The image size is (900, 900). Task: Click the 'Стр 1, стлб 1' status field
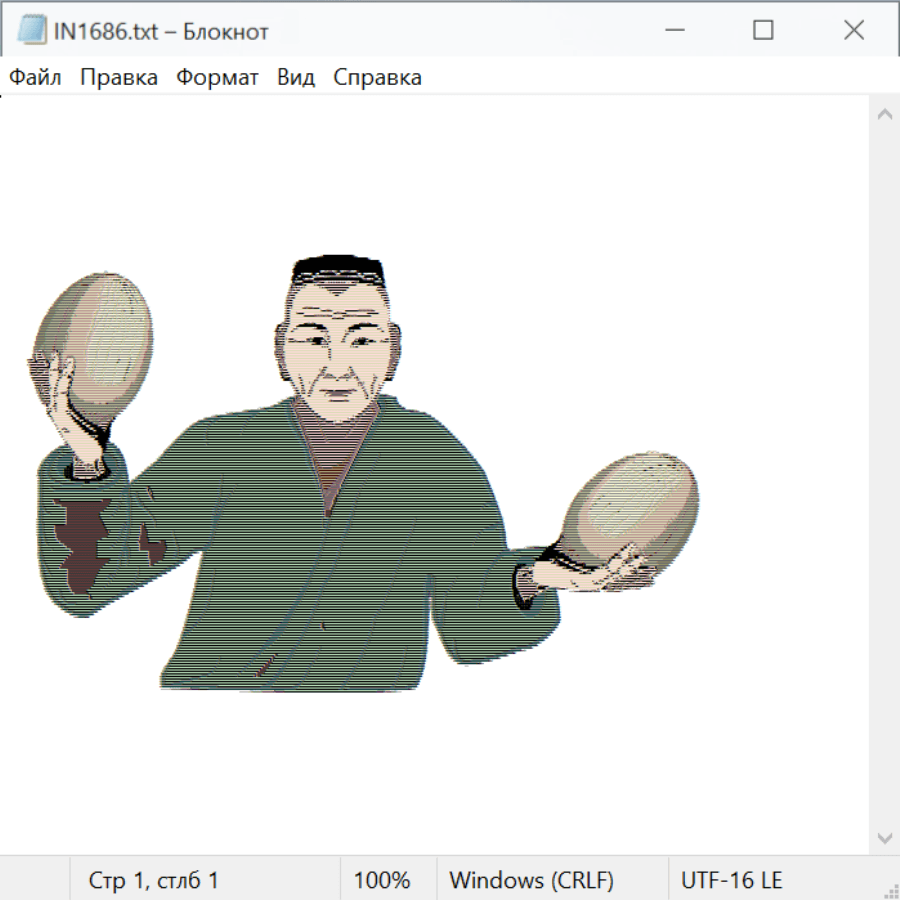tap(154, 881)
